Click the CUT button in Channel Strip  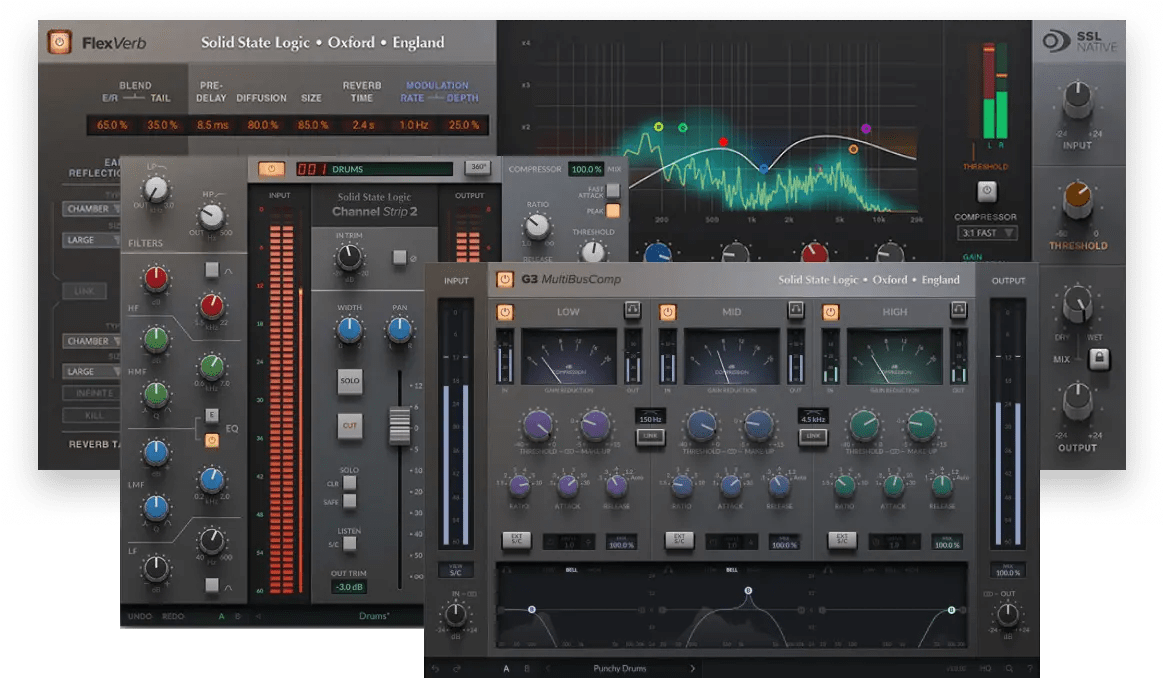350,426
